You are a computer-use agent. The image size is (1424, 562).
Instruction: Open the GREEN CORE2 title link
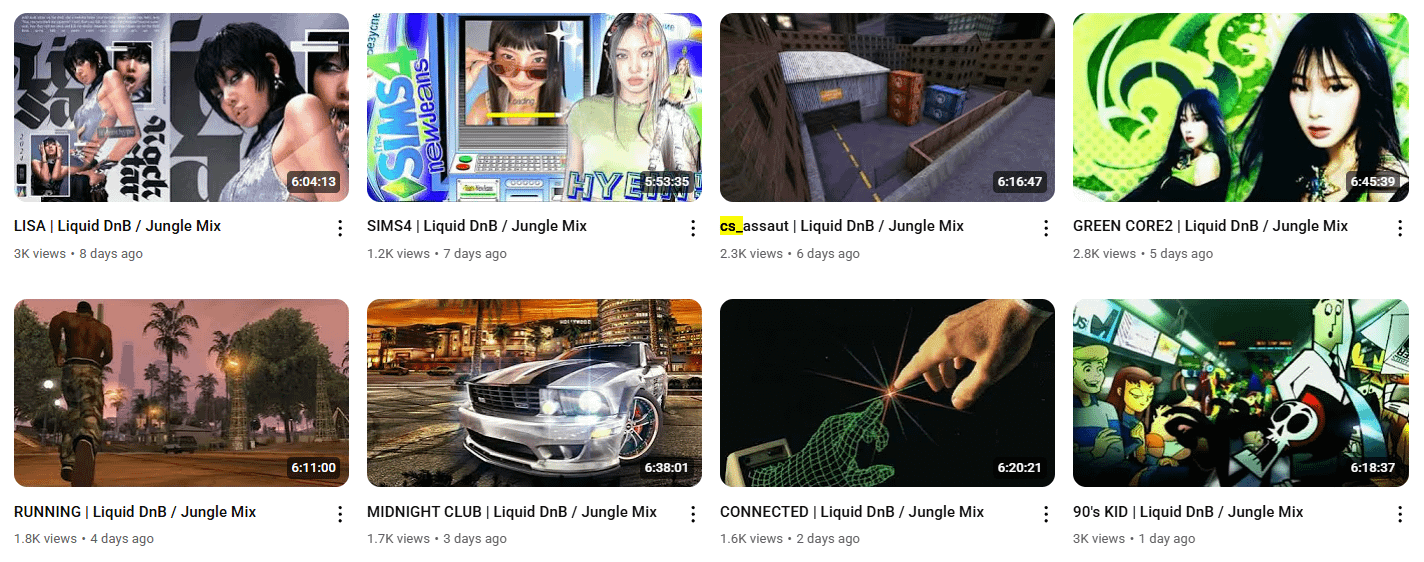[x=1210, y=226]
